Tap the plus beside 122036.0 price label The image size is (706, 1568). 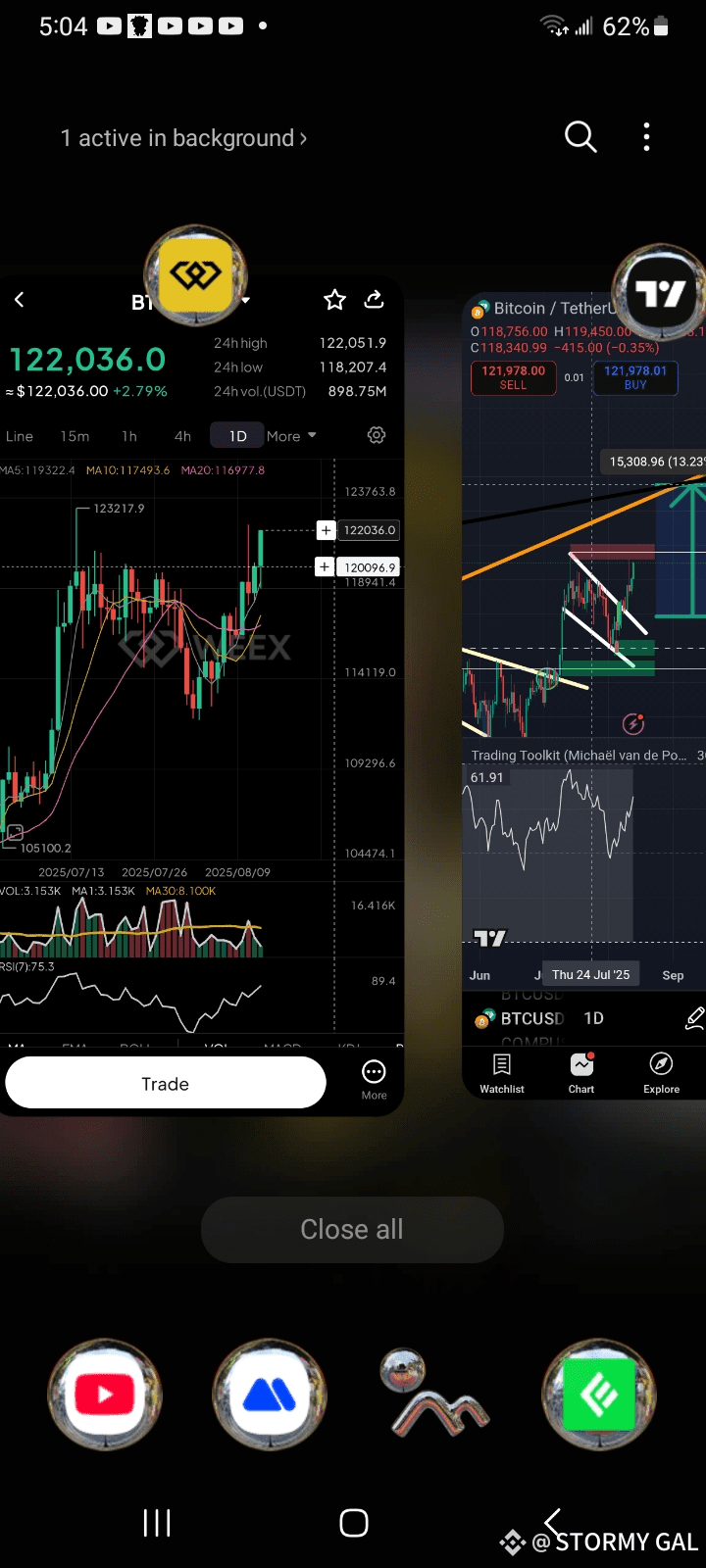tap(327, 530)
